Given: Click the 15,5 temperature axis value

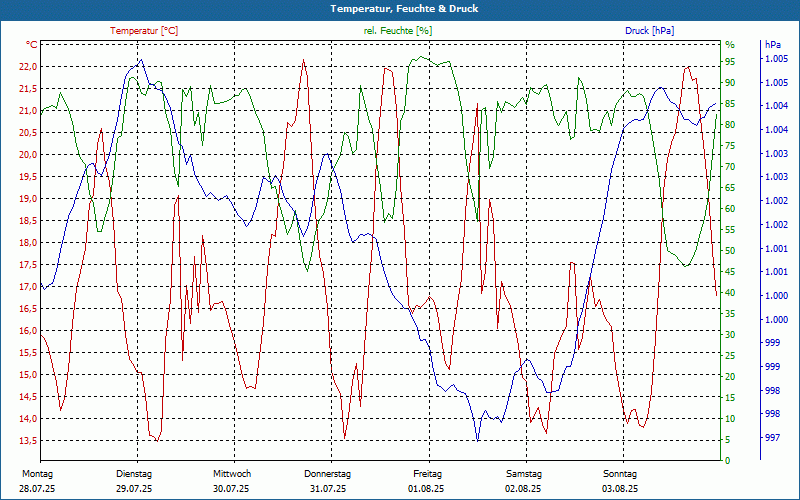Looking at the screenshot, I should (28, 353).
